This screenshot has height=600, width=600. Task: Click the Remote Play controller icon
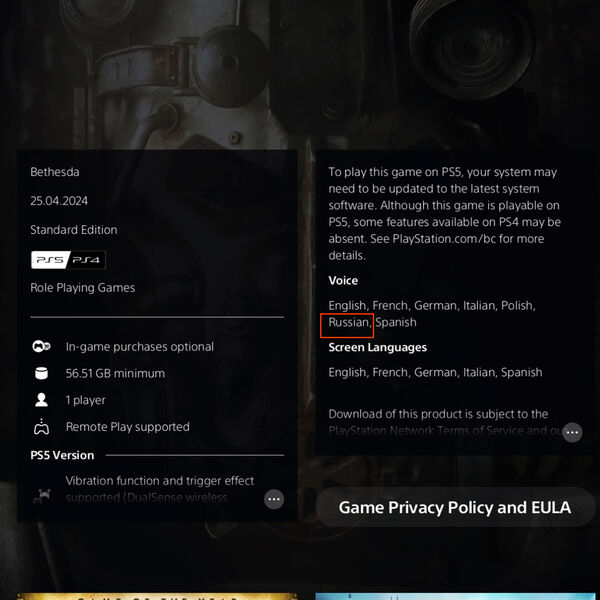(x=41, y=426)
